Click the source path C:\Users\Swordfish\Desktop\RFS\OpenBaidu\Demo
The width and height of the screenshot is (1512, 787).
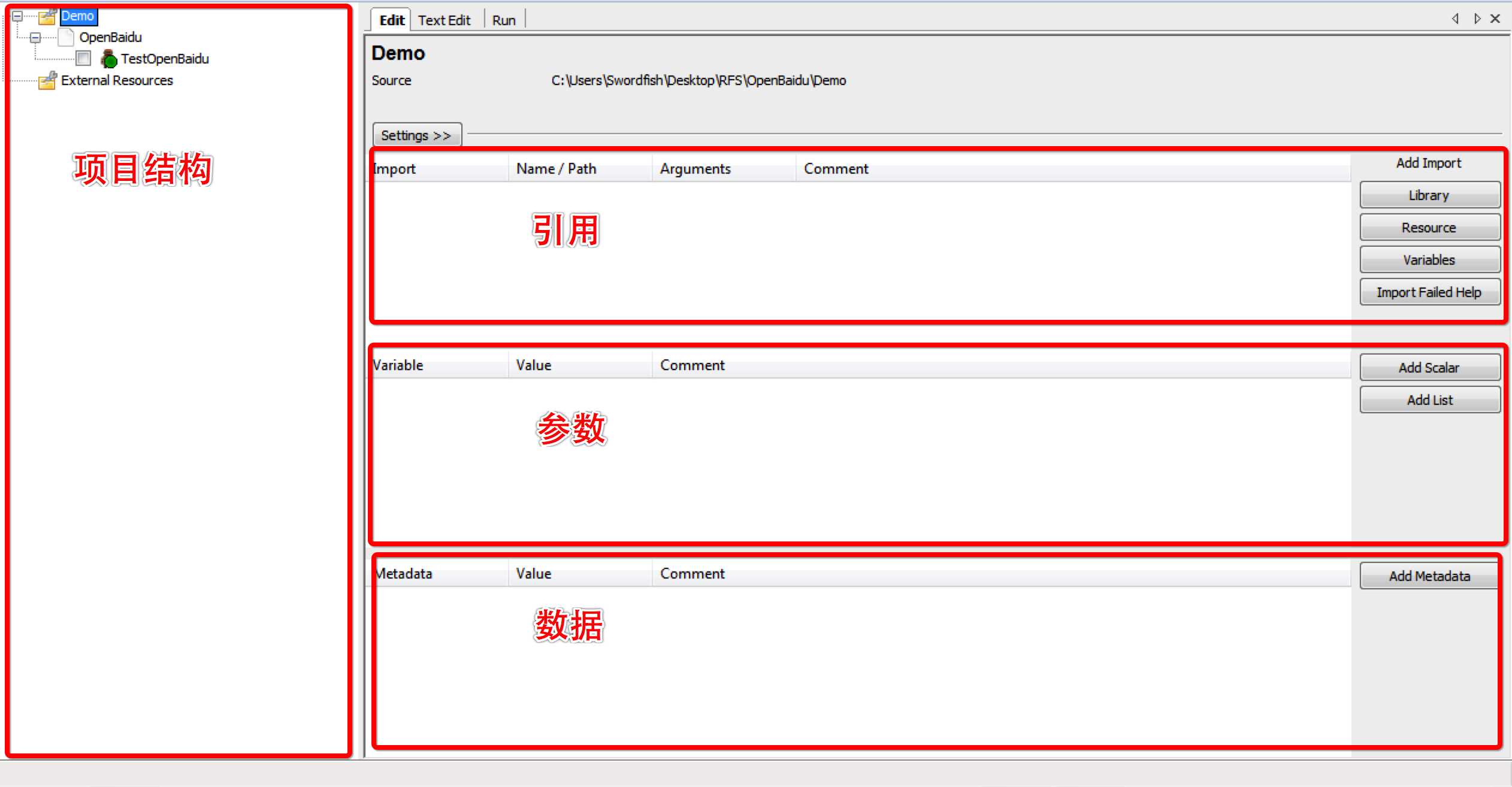[x=698, y=80]
